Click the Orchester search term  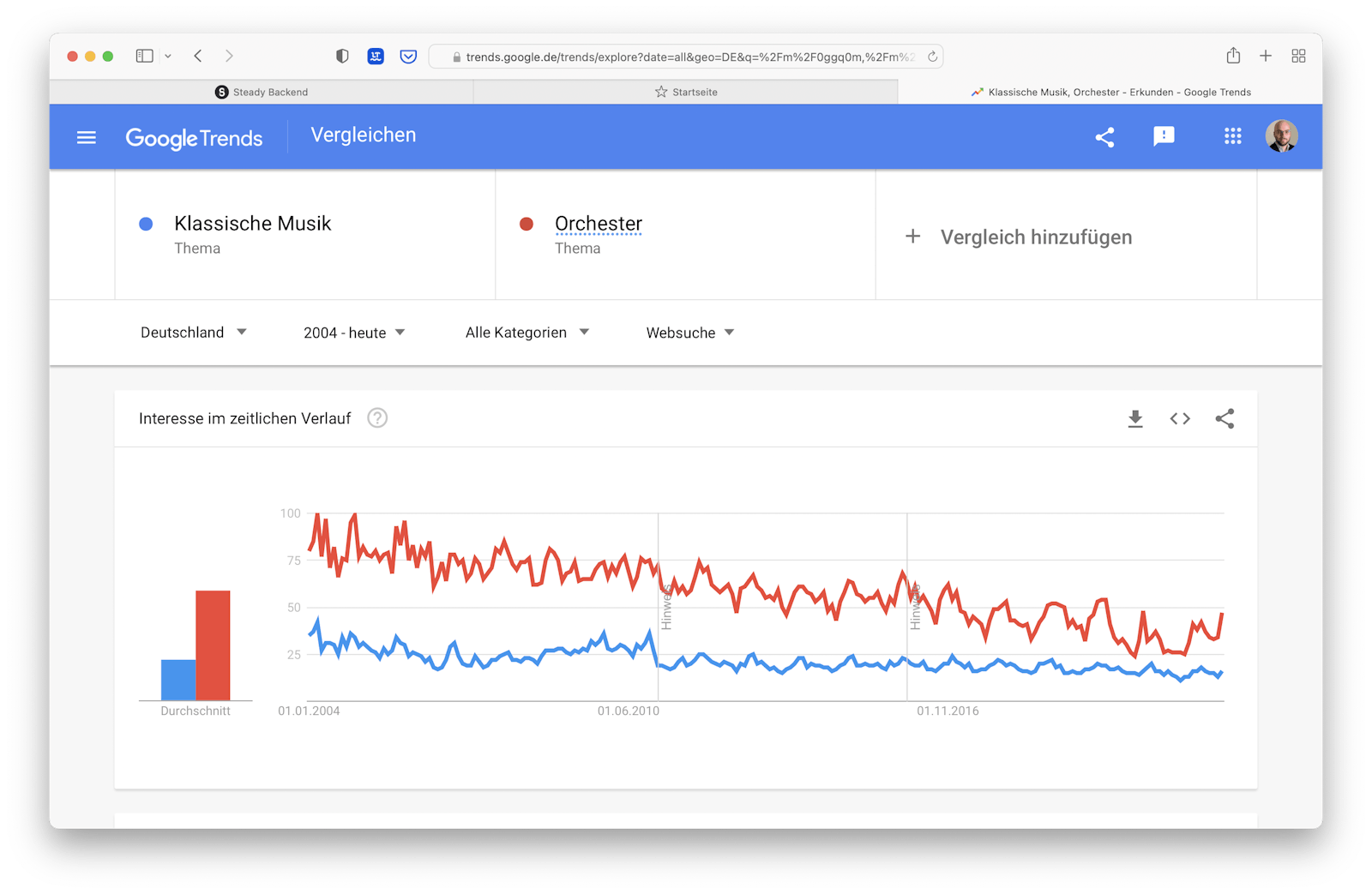pyautogui.click(x=599, y=224)
